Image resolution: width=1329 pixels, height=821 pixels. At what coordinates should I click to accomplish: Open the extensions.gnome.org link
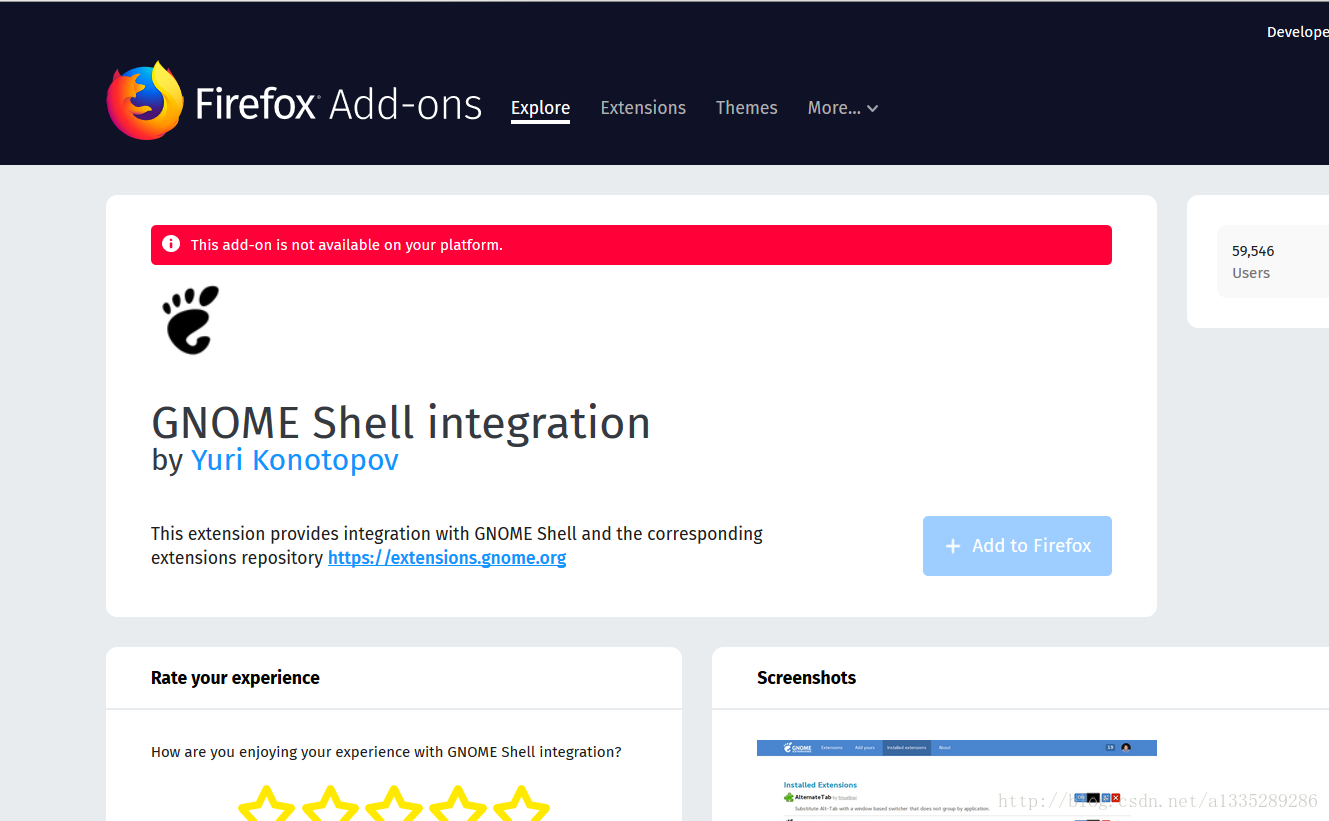(447, 558)
